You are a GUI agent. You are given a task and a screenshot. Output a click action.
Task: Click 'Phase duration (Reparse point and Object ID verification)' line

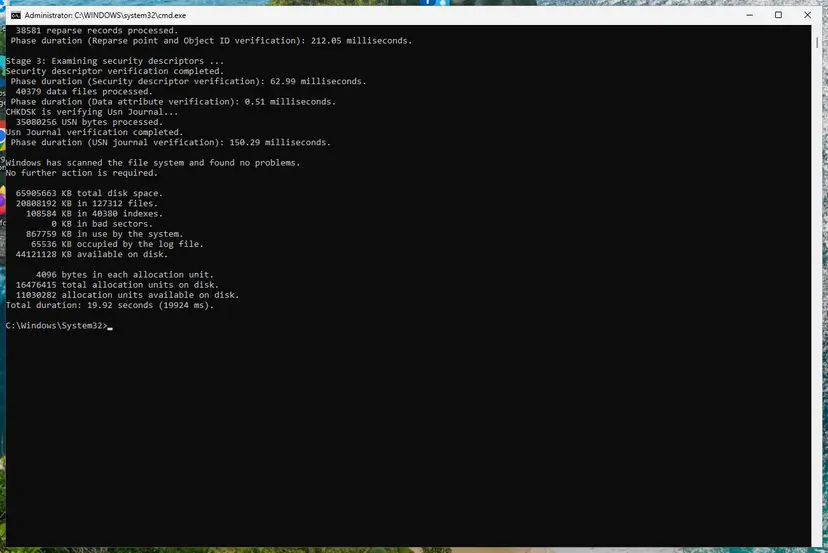(x=211, y=41)
